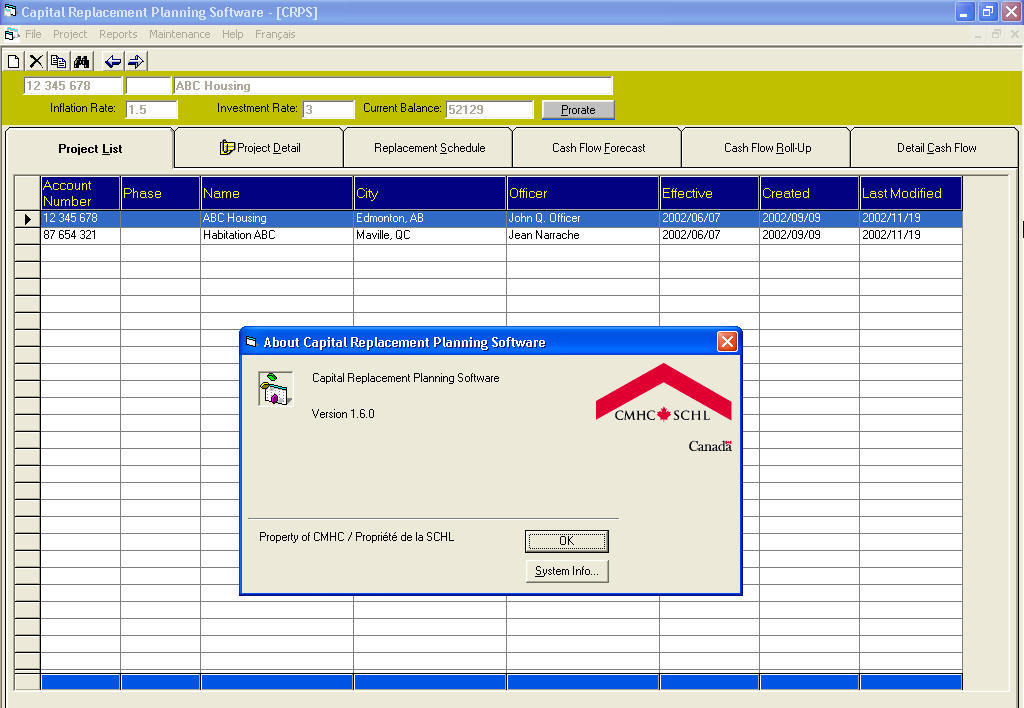This screenshot has width=1024, height=708.
Task: Switch to the Project Detail tab
Action: pos(260,148)
